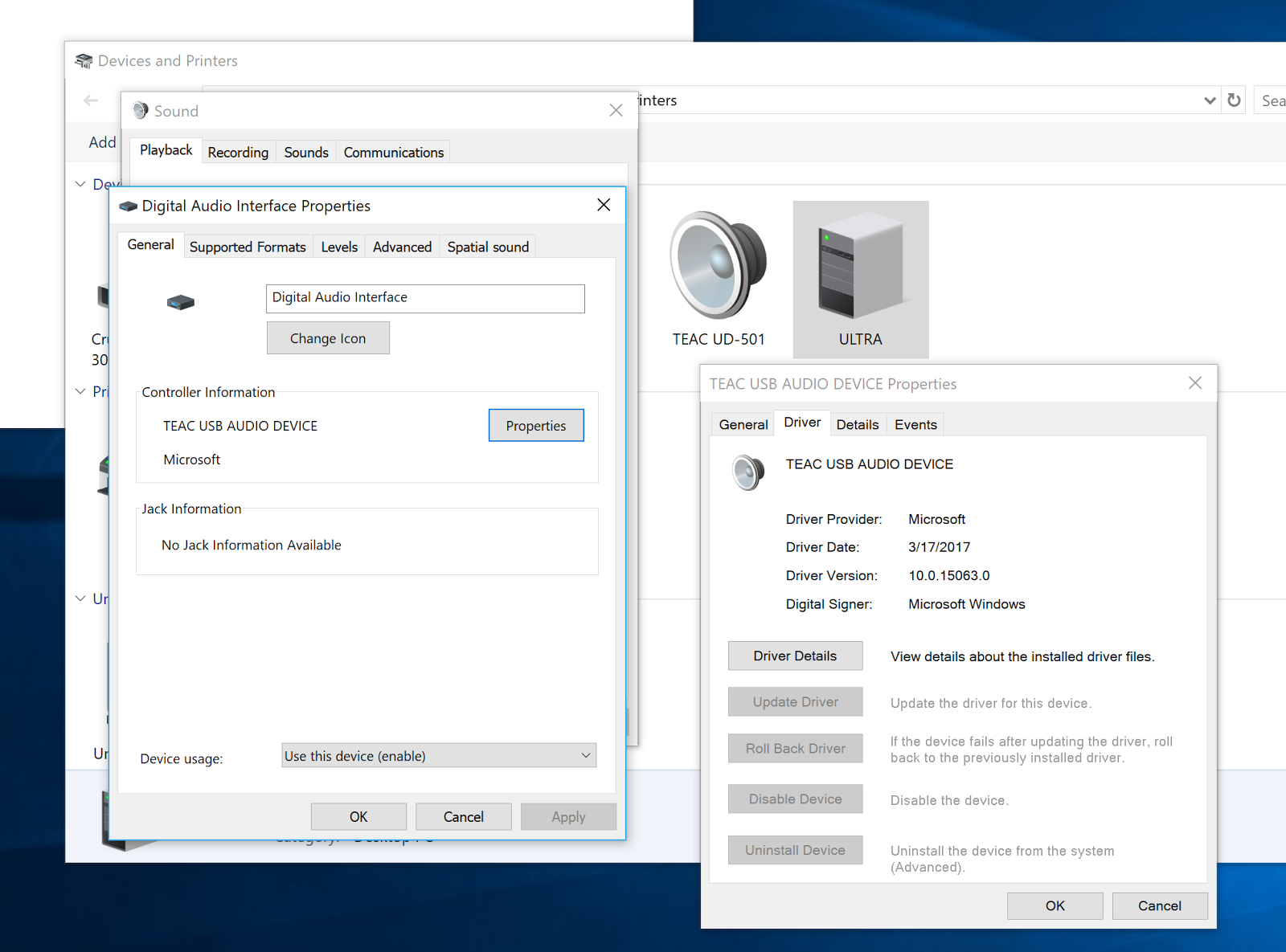Click OK in TEAC Properties window
Screen dimensions: 1286x952
[1055, 906]
